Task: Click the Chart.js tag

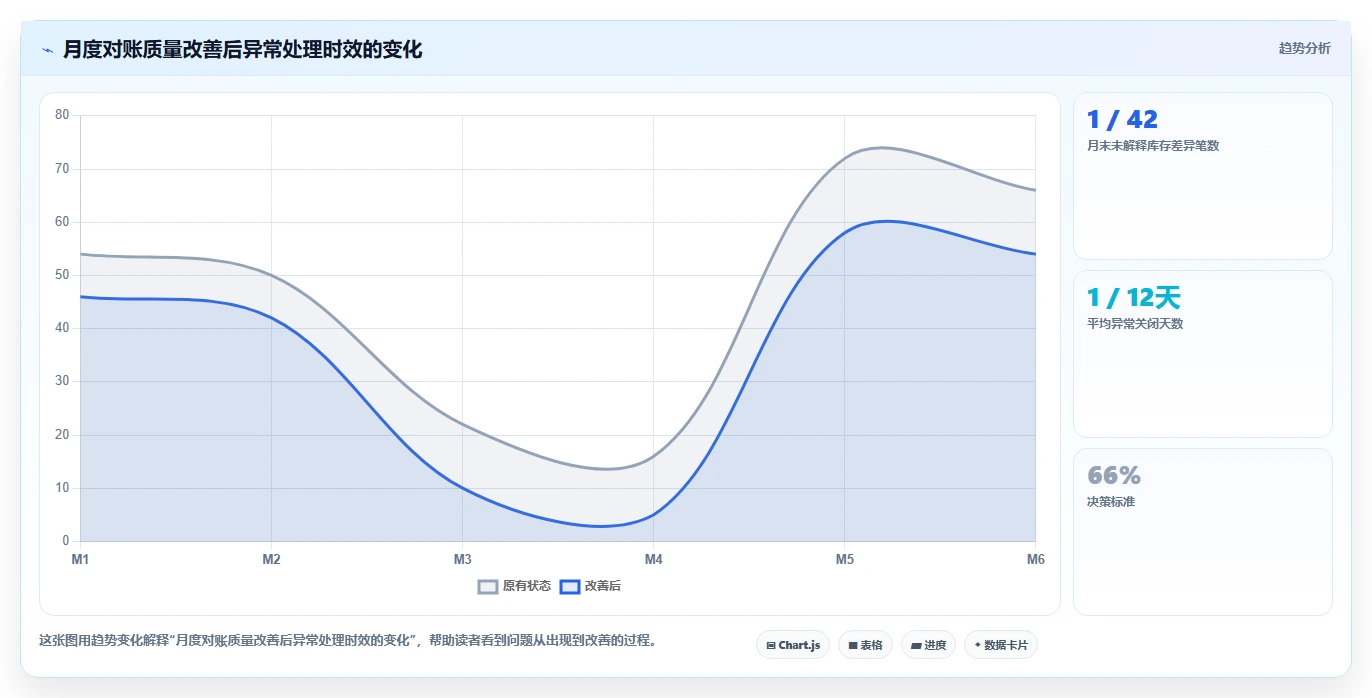Action: [x=793, y=645]
